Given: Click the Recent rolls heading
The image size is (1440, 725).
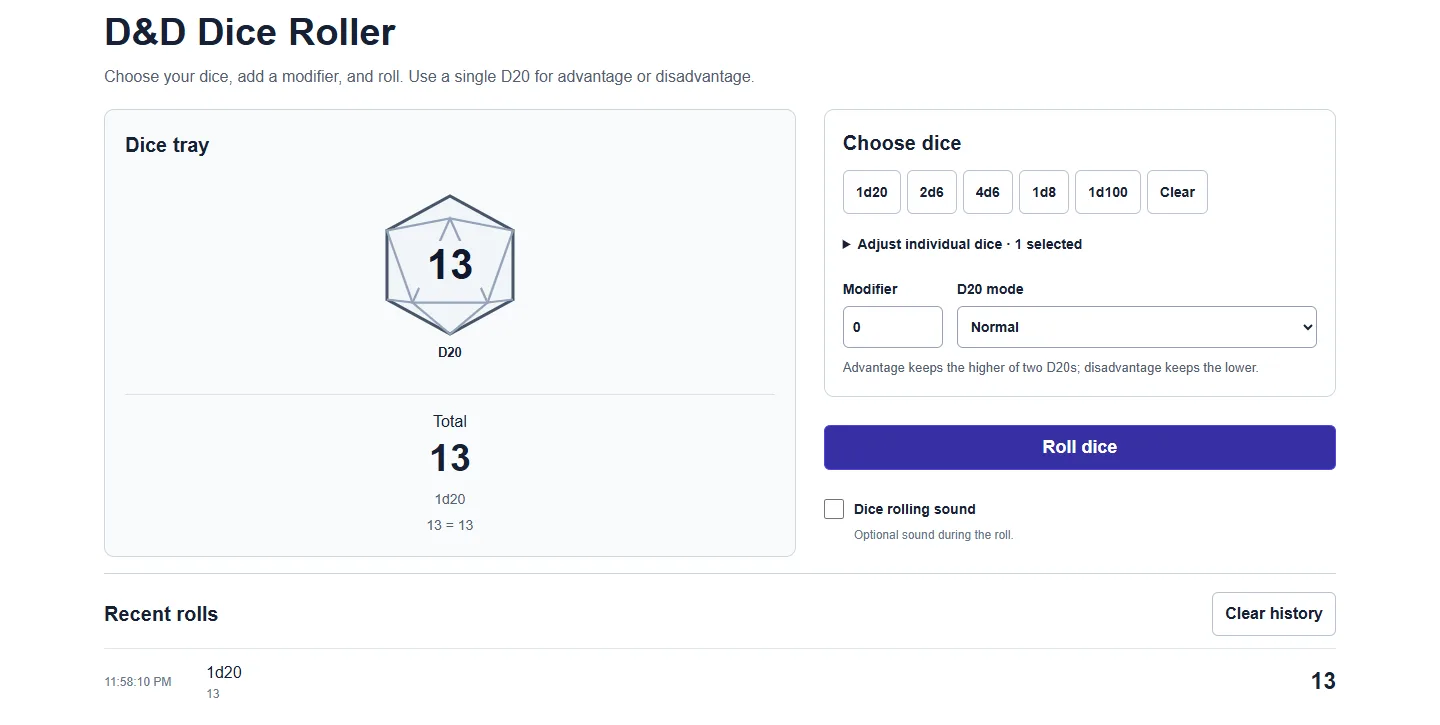Looking at the screenshot, I should coord(161,614).
